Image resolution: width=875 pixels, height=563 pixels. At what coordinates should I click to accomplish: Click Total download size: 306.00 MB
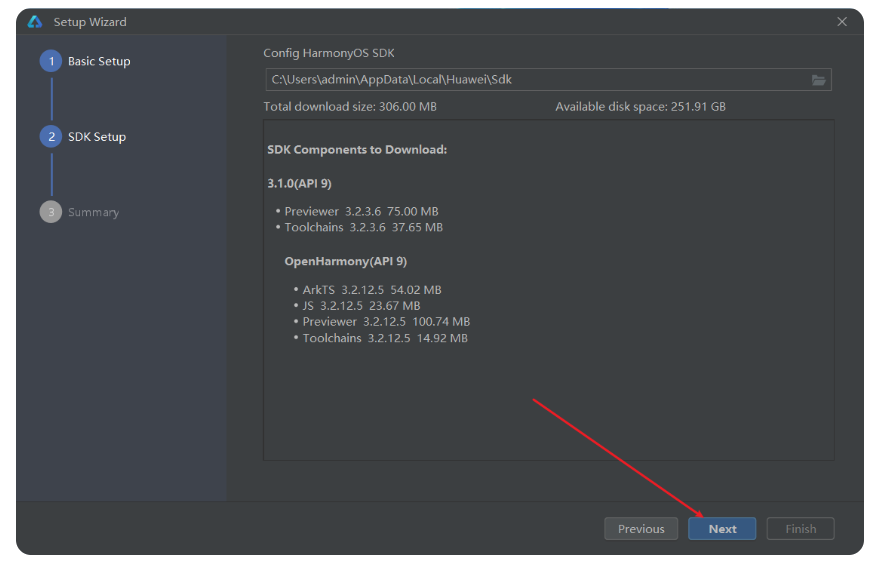click(350, 107)
